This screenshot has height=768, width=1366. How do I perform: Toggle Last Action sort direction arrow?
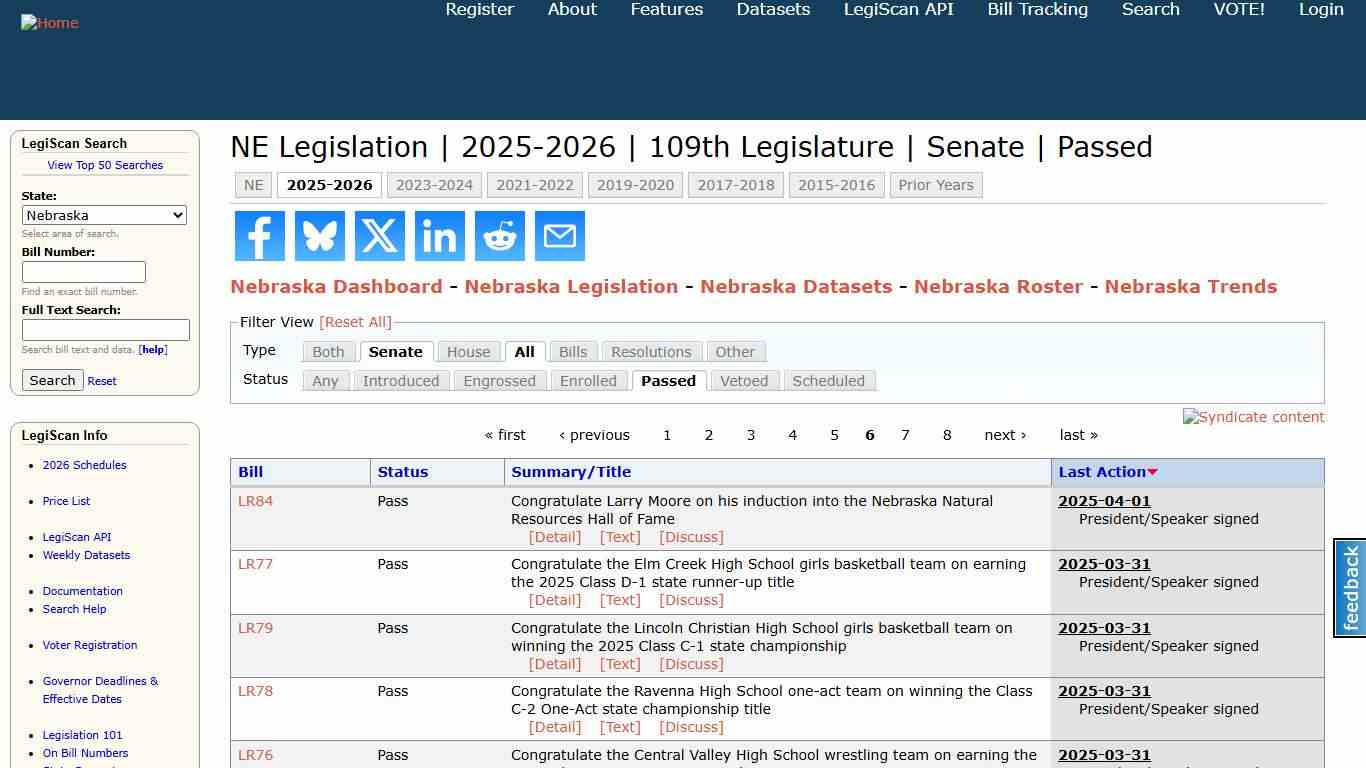[1152, 472]
